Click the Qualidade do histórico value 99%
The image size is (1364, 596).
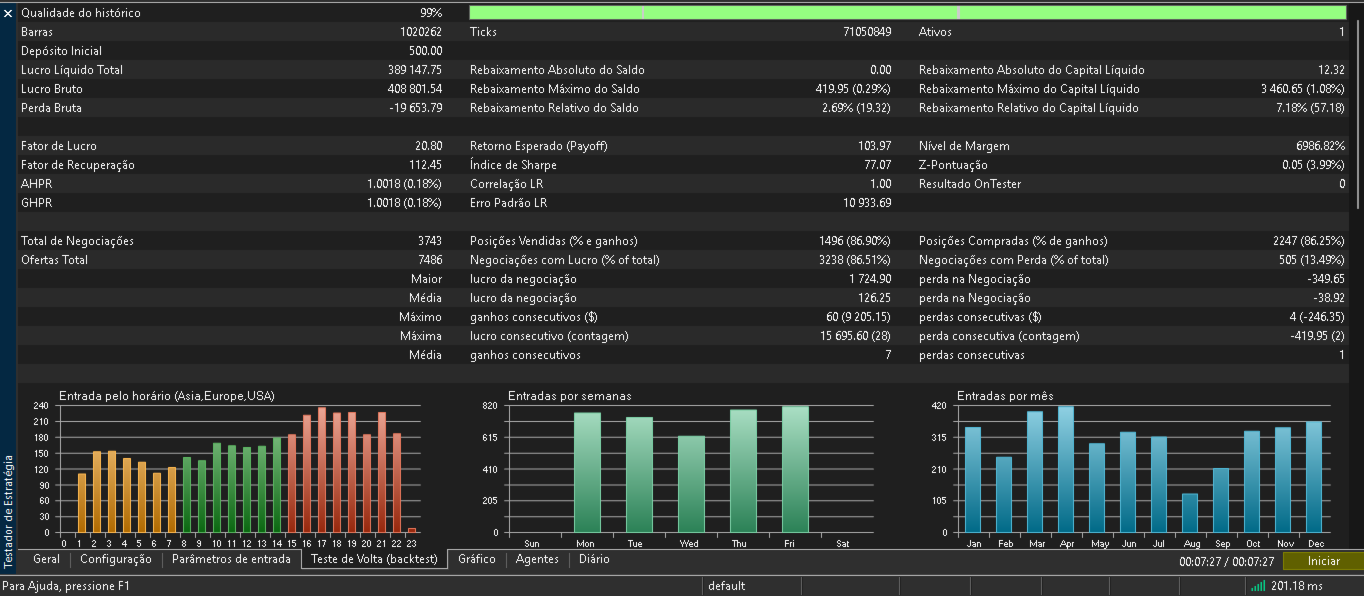tap(431, 13)
